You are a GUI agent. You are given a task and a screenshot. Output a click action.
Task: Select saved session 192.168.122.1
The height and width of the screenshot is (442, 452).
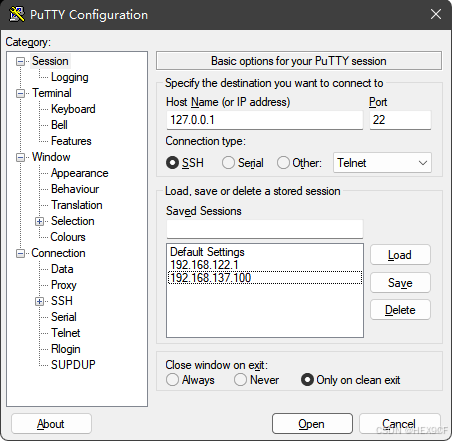coord(204,265)
